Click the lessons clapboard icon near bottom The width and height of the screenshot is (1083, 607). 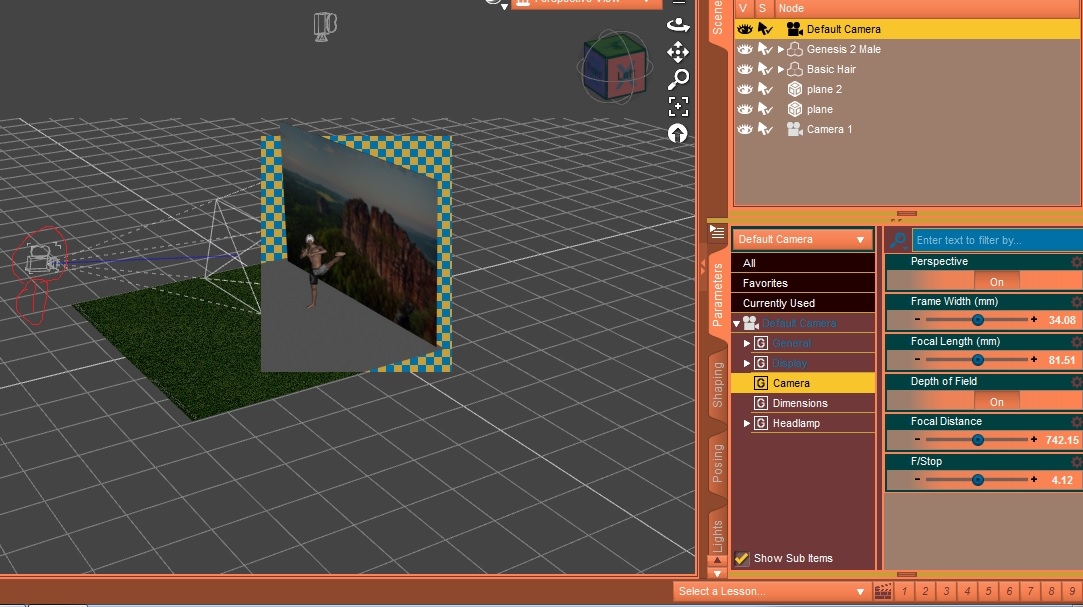[882, 591]
